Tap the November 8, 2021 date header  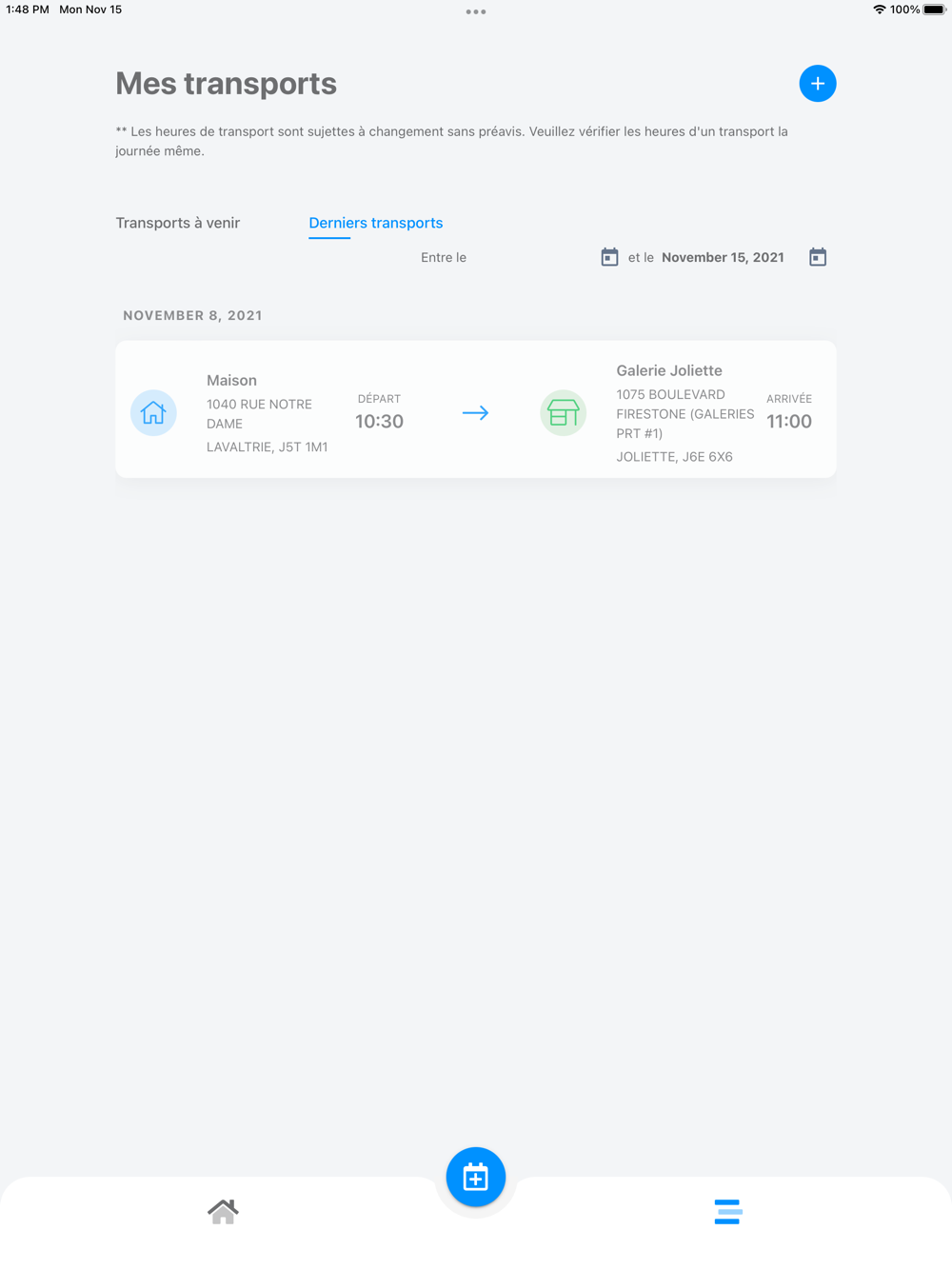coord(193,315)
